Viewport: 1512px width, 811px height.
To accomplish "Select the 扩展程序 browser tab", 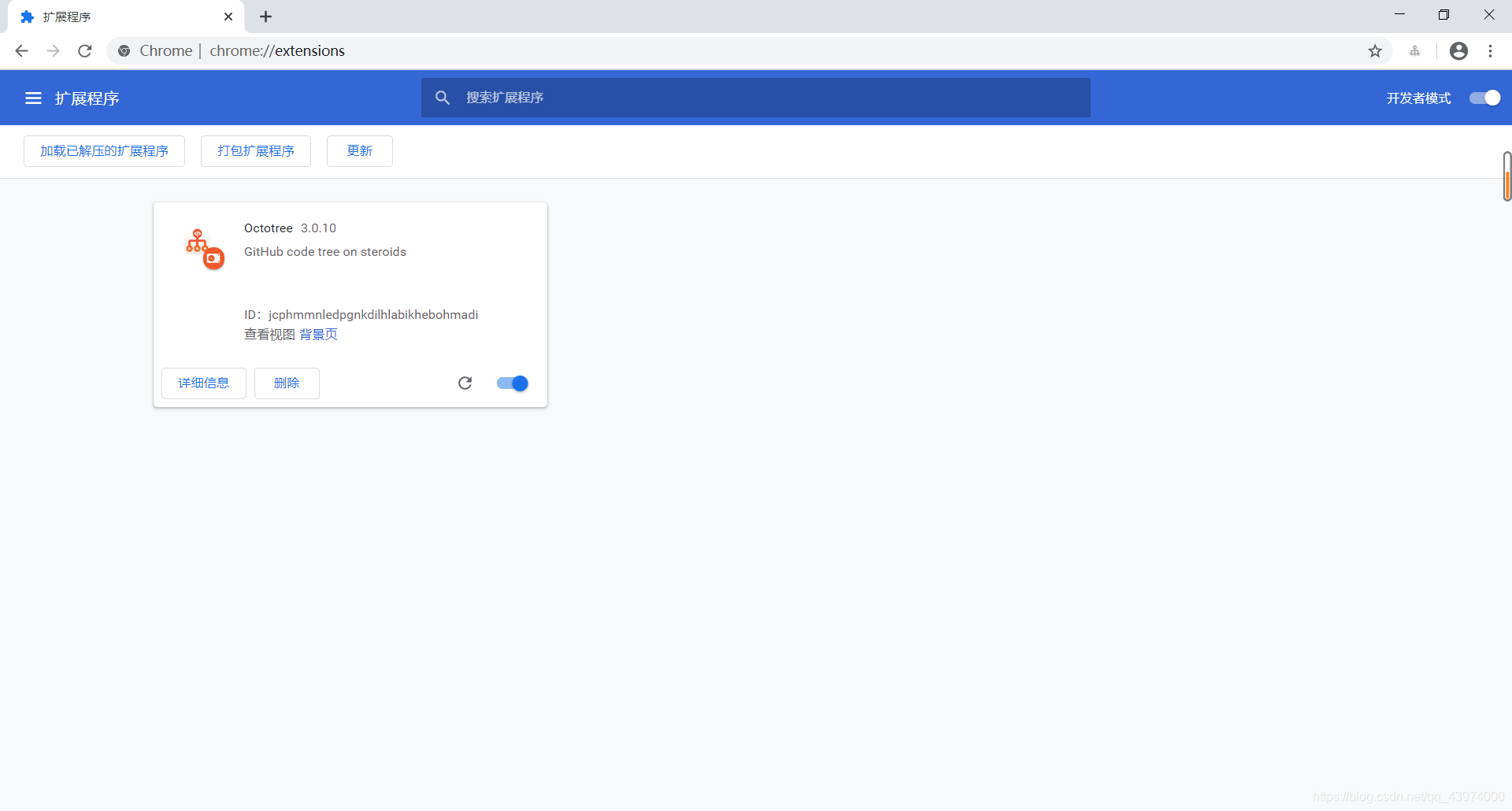I will 126,17.
